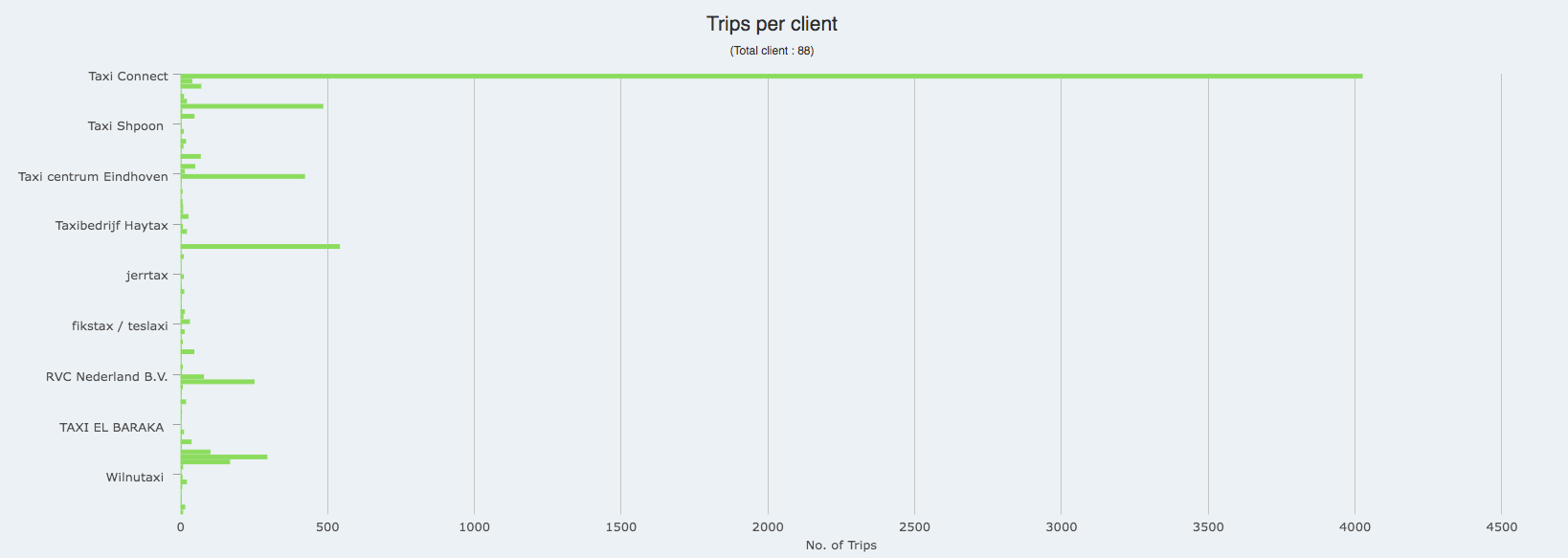Select the jerrtax axis label

(x=146, y=276)
